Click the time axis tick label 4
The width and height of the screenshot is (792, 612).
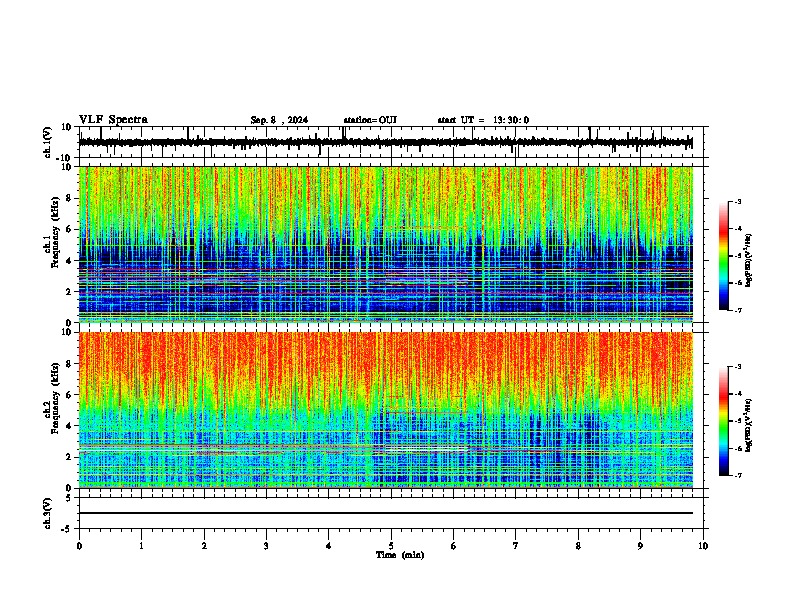point(329,546)
